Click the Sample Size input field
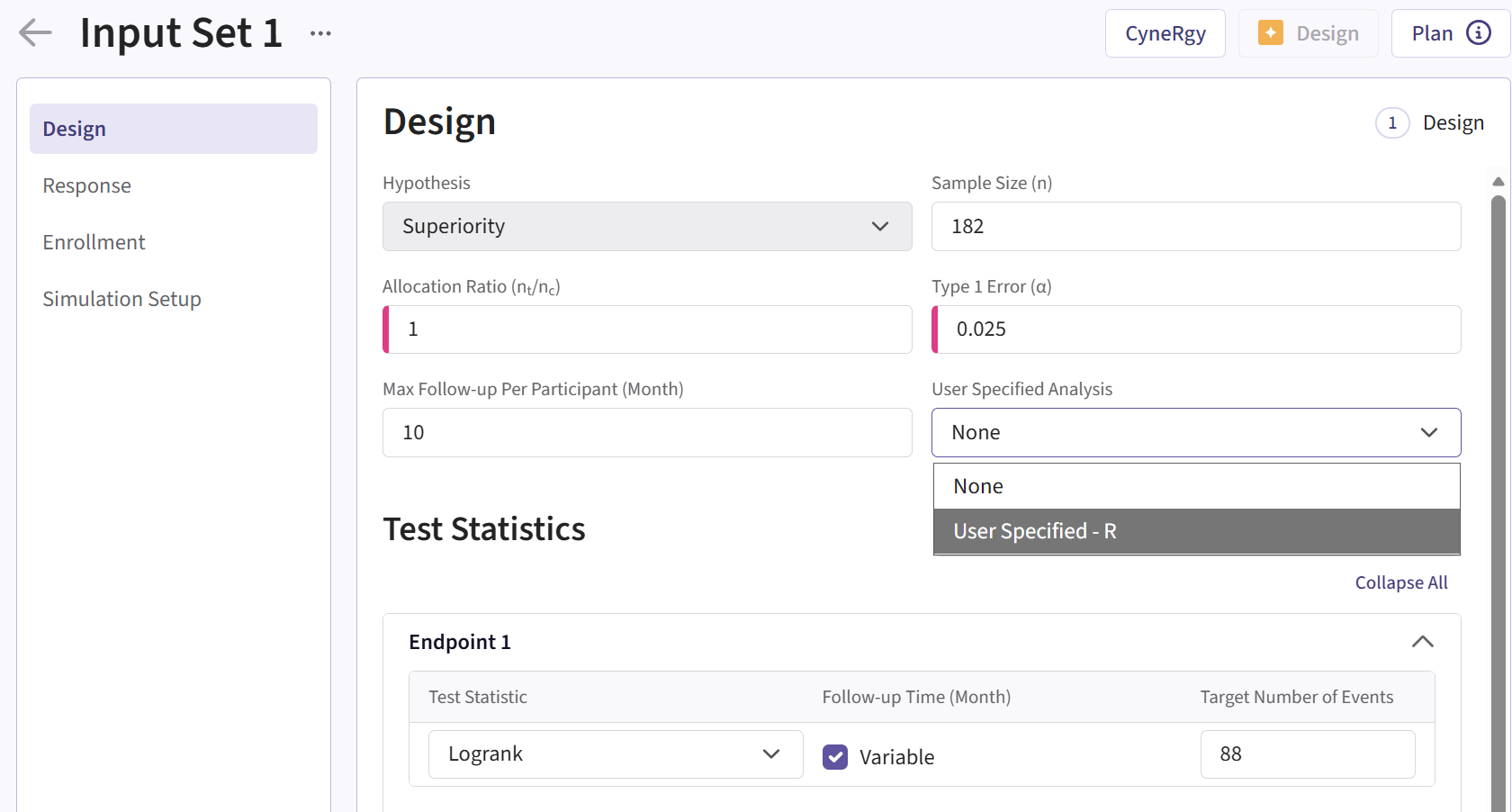Image resolution: width=1512 pixels, height=812 pixels. tap(1195, 227)
